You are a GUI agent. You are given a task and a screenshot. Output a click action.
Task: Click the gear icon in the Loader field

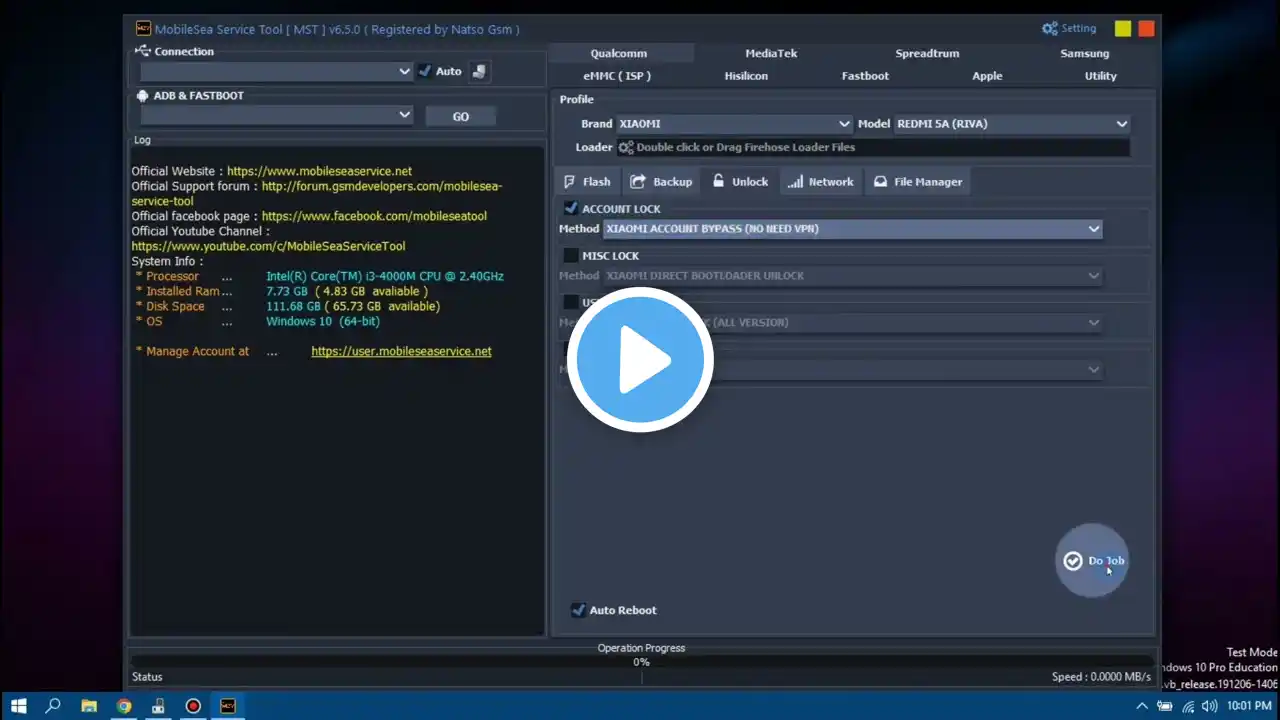coord(626,148)
